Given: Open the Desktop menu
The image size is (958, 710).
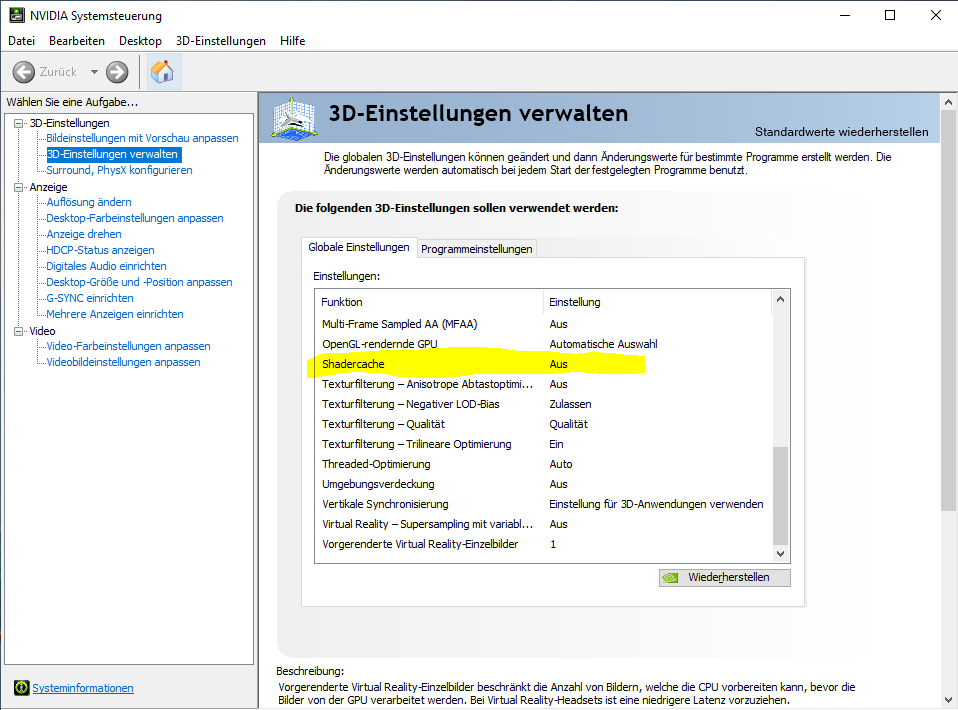Looking at the screenshot, I should click(141, 41).
